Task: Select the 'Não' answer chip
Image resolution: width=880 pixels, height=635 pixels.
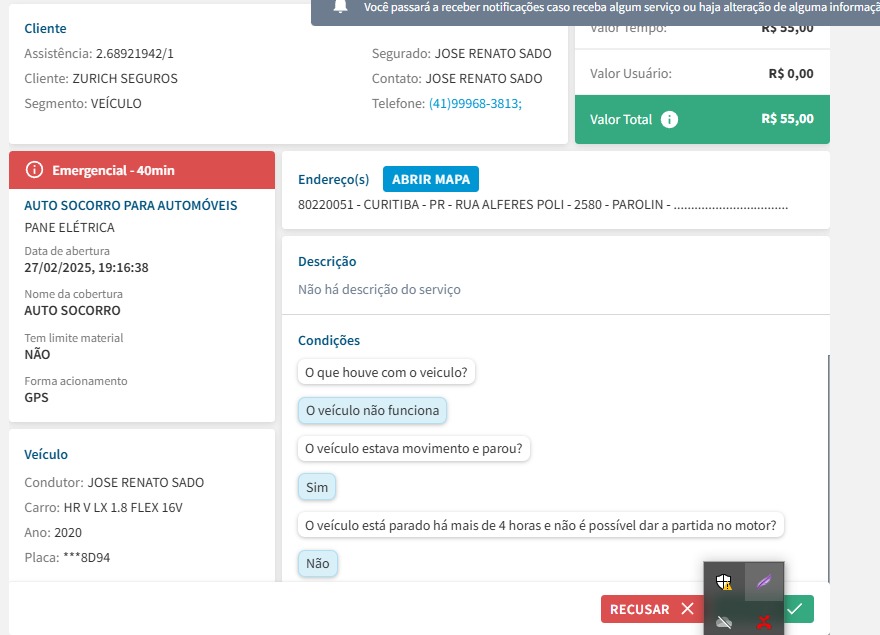Action: click(x=318, y=563)
